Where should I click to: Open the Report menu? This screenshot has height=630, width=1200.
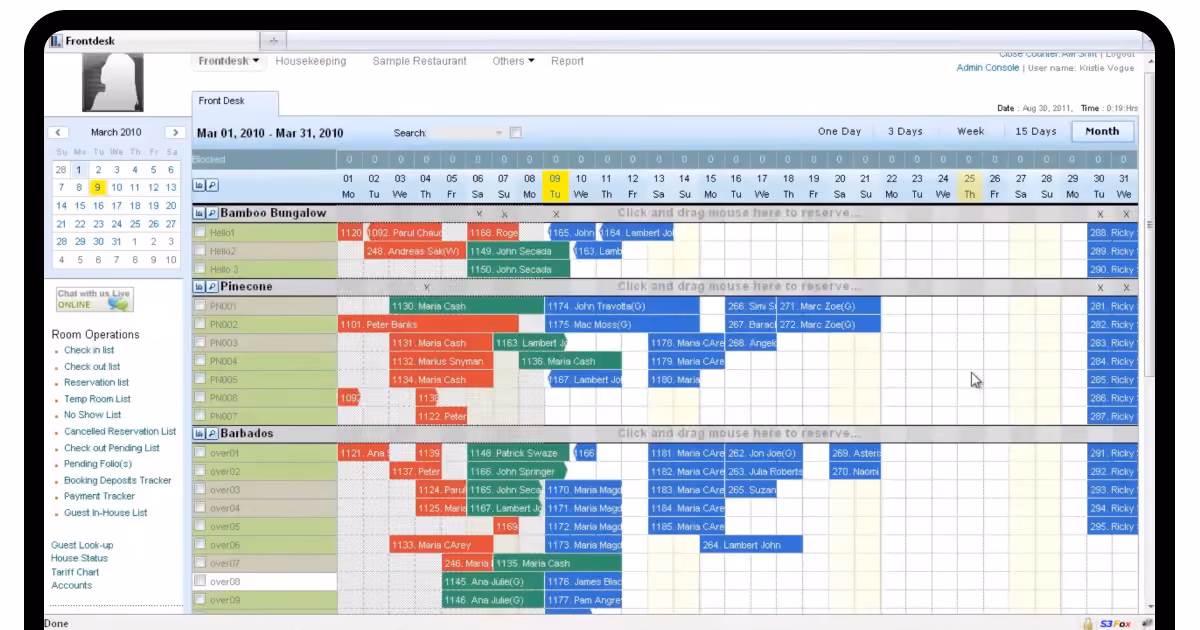click(567, 61)
